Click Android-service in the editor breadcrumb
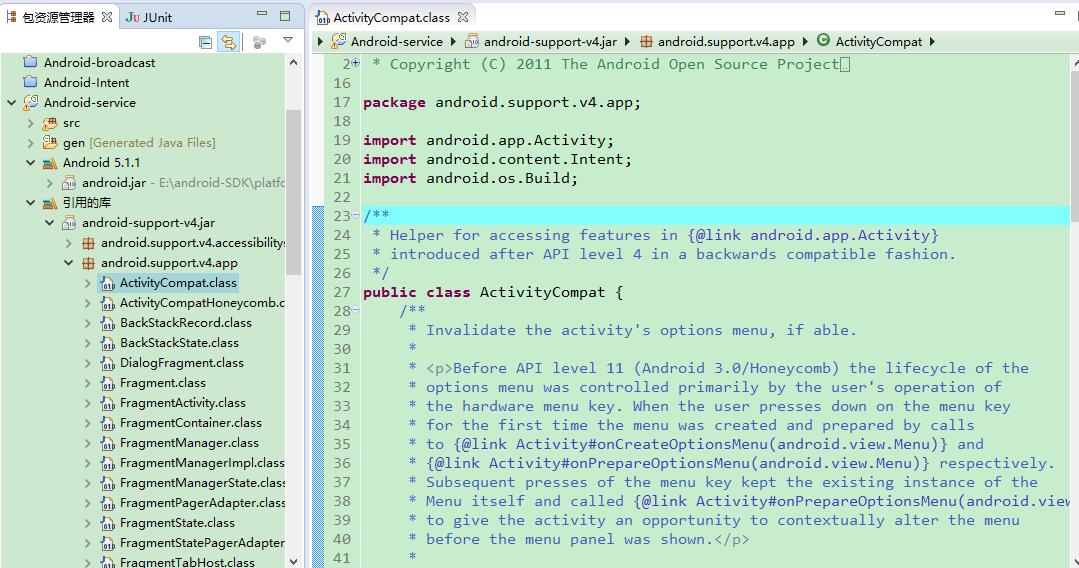Viewport: 1079px width, 568px height. coord(396,42)
